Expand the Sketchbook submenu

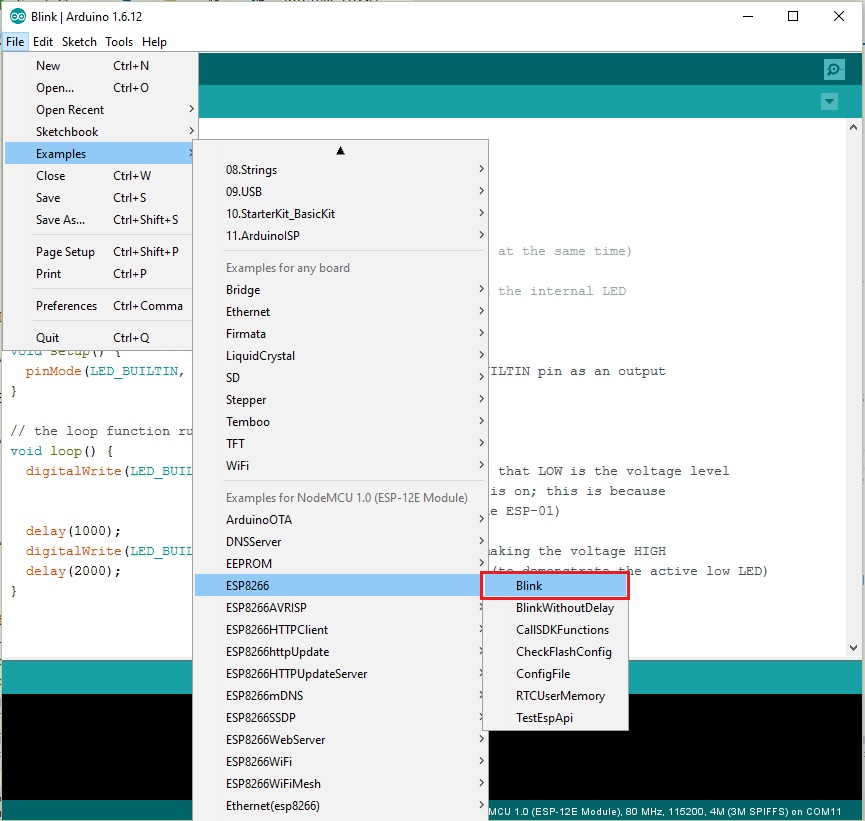click(100, 132)
